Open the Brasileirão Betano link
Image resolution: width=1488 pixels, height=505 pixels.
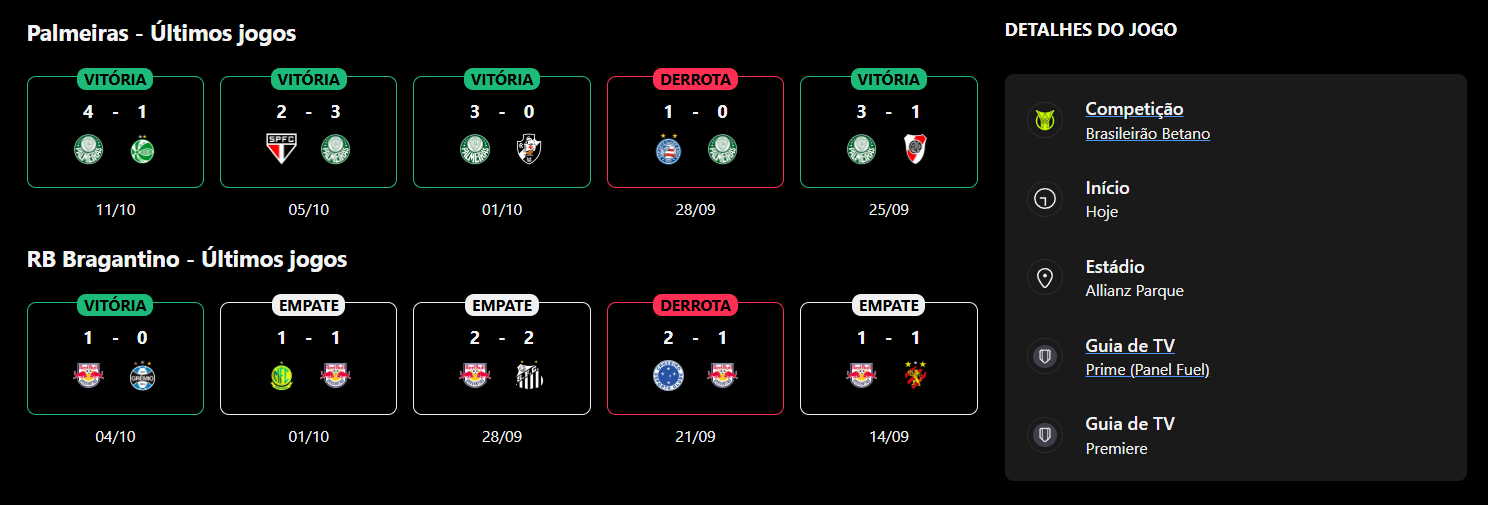(1147, 134)
